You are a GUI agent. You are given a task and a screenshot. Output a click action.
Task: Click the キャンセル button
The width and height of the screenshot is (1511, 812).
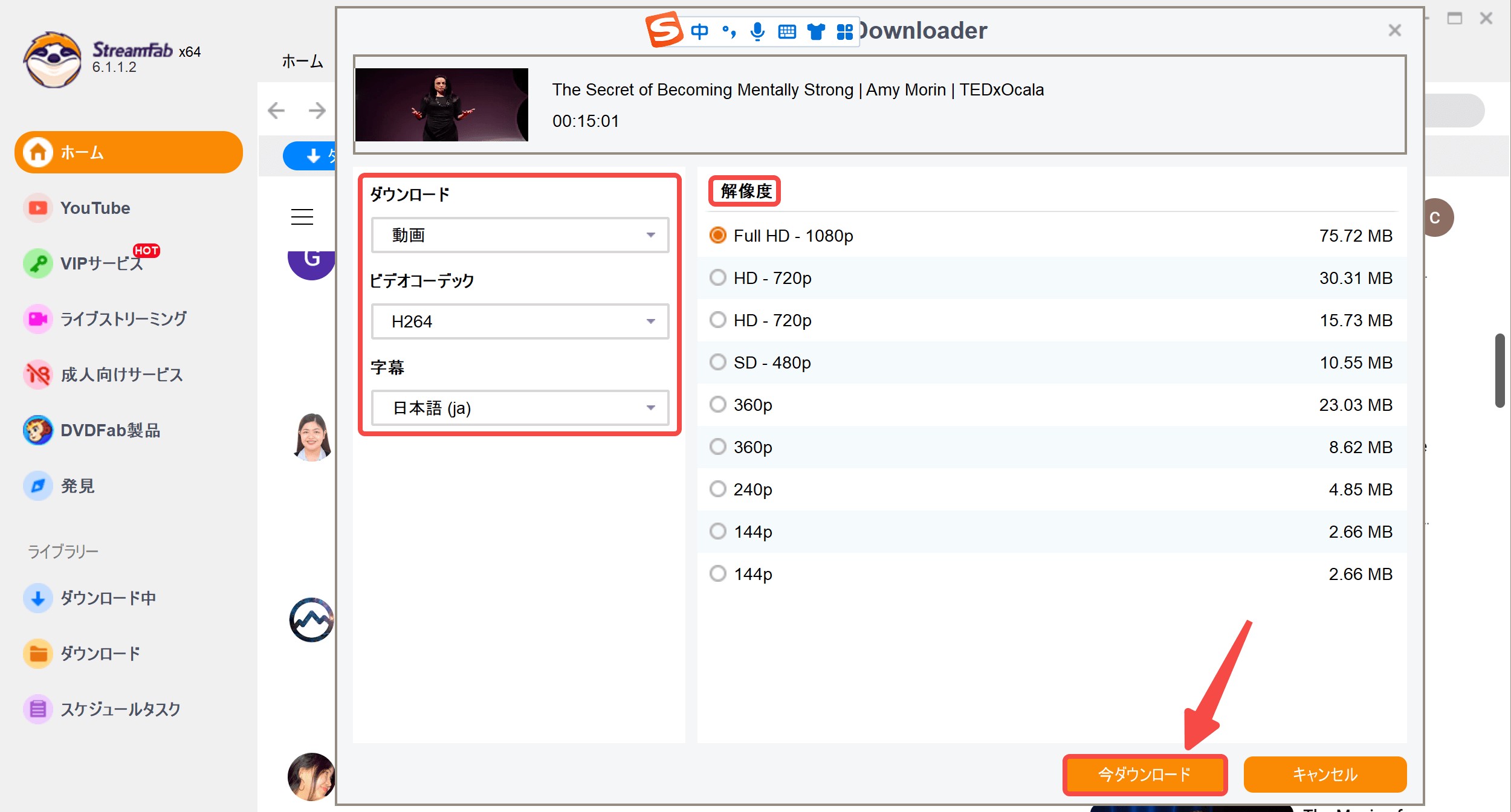[1325, 775]
